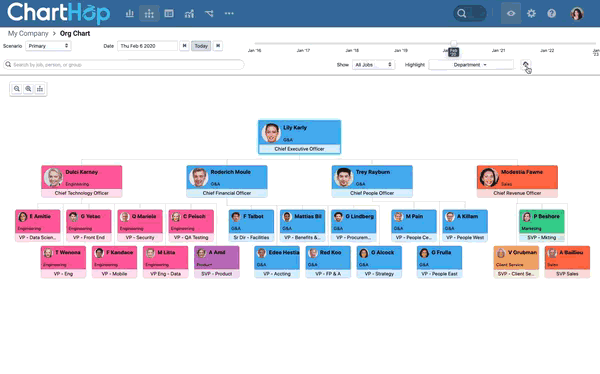The height and width of the screenshot is (374, 600).
Task: Click search by job, person, or group field
Action: click(x=124, y=65)
